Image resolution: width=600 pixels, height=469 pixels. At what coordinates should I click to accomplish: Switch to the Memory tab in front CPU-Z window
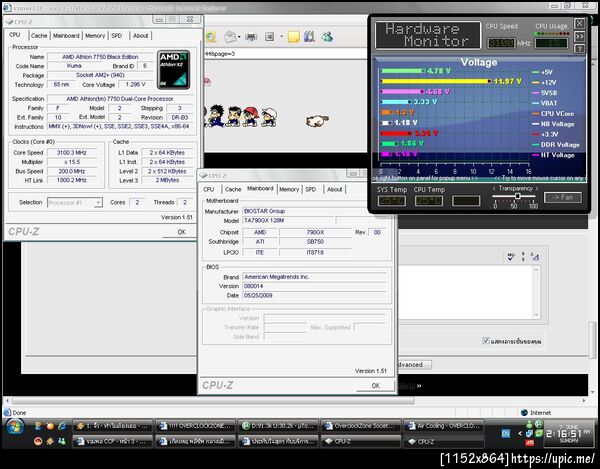coord(289,189)
